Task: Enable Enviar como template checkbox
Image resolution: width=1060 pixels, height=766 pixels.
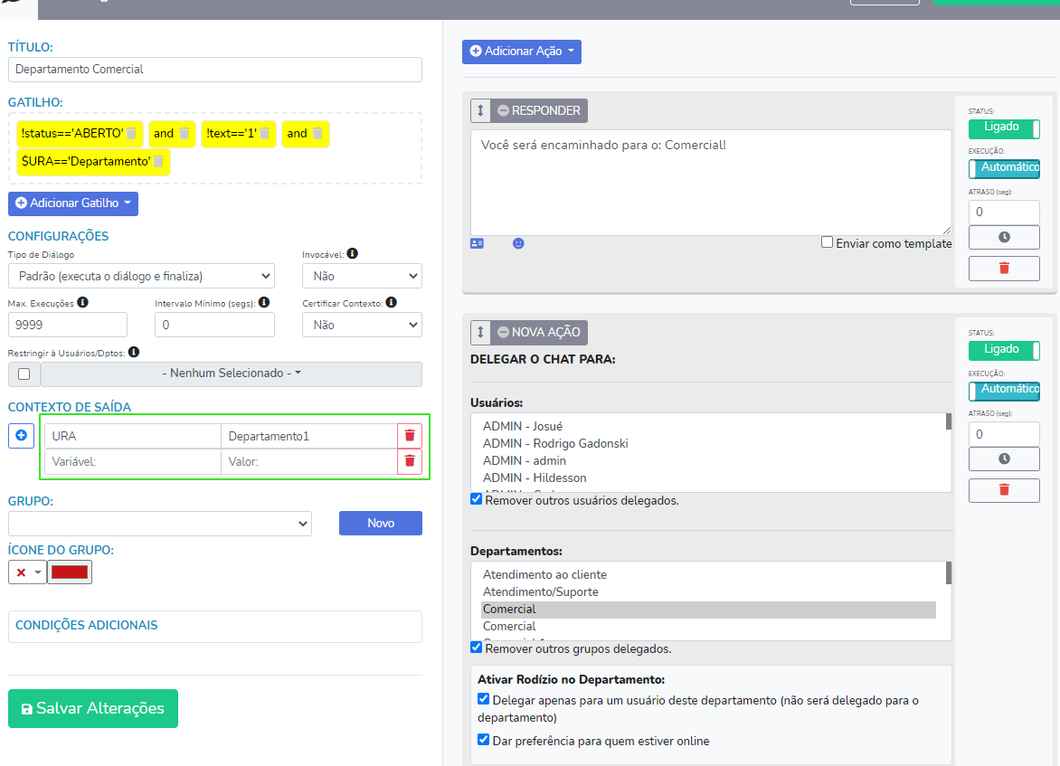Action: (x=827, y=242)
